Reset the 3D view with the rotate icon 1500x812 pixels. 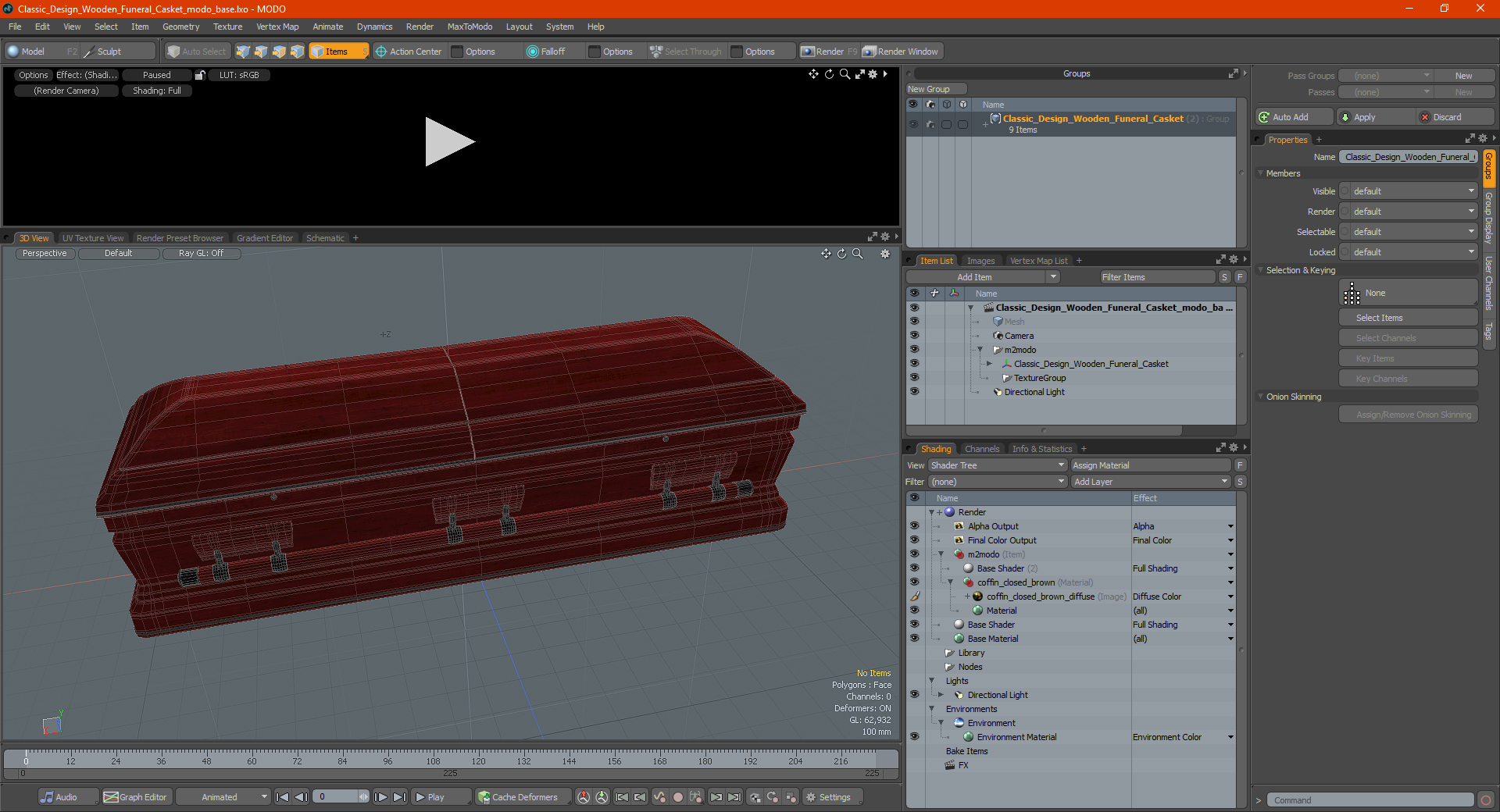[x=841, y=254]
